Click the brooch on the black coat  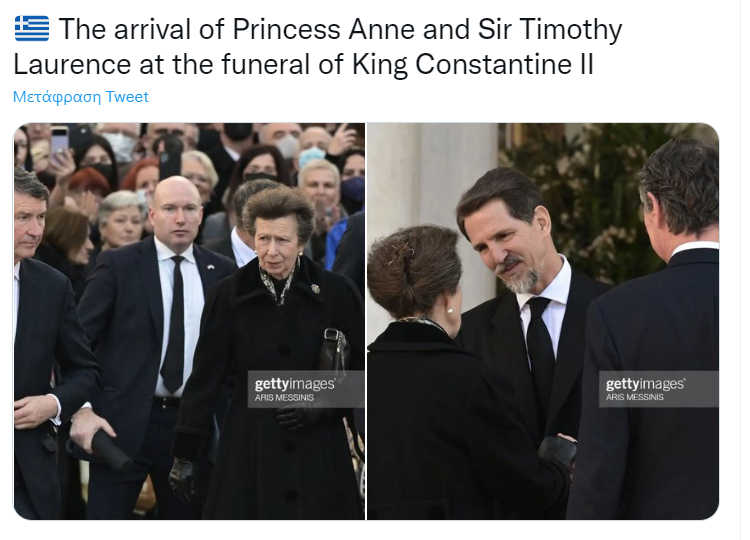point(316,288)
